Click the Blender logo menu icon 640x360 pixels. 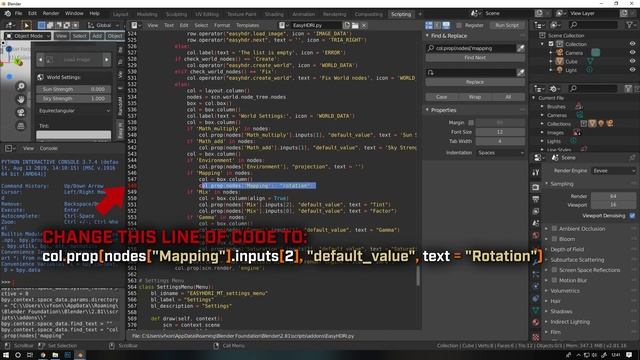click(x=7, y=13)
